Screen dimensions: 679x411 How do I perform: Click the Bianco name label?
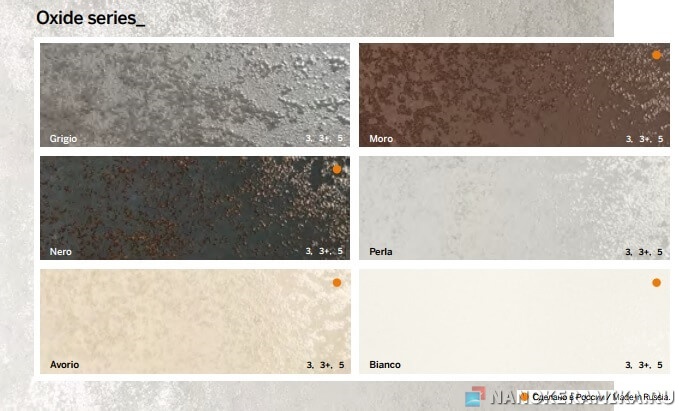(385, 364)
